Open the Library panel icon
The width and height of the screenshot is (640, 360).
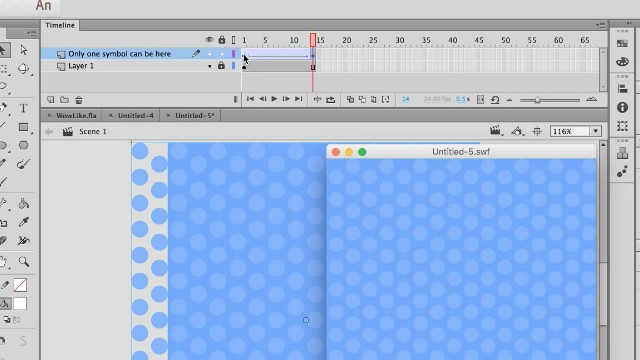622,153
